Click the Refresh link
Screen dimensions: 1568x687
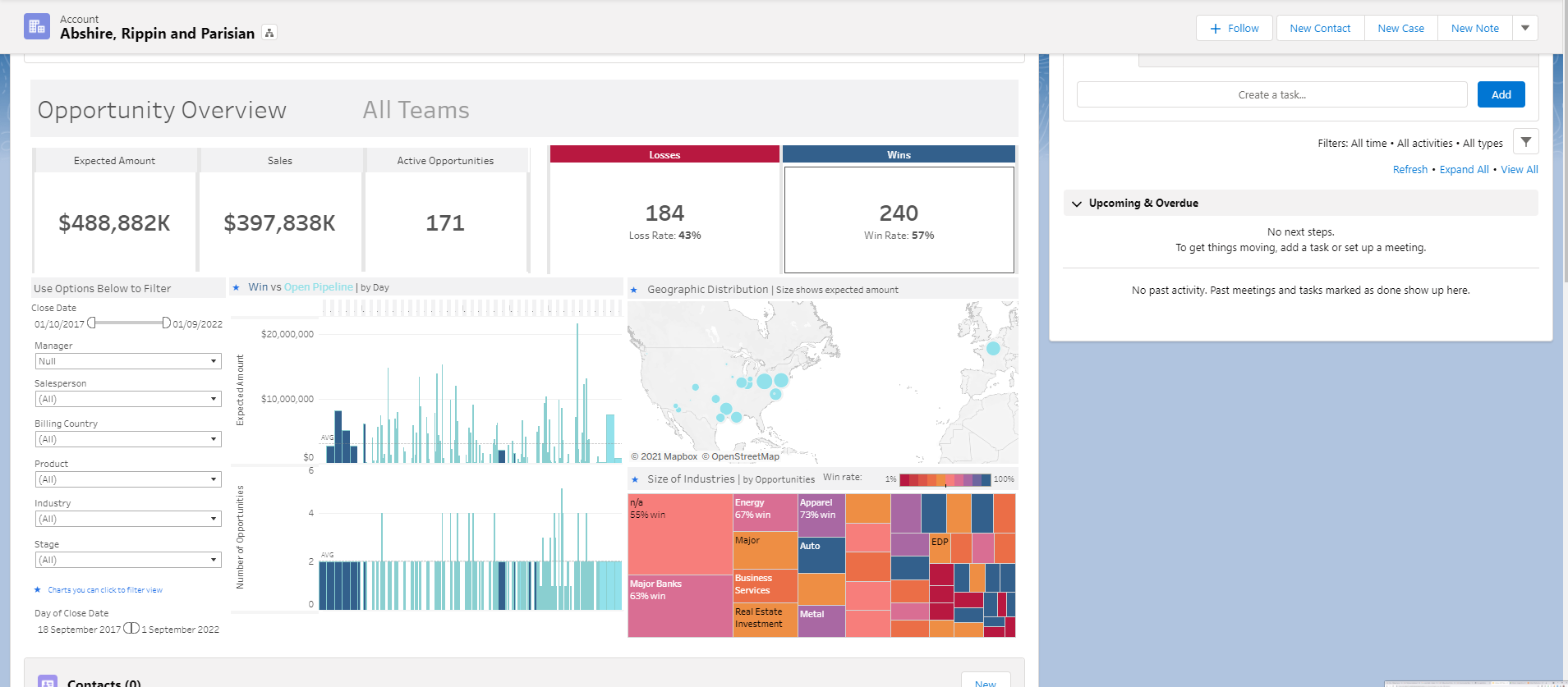pyautogui.click(x=1409, y=169)
